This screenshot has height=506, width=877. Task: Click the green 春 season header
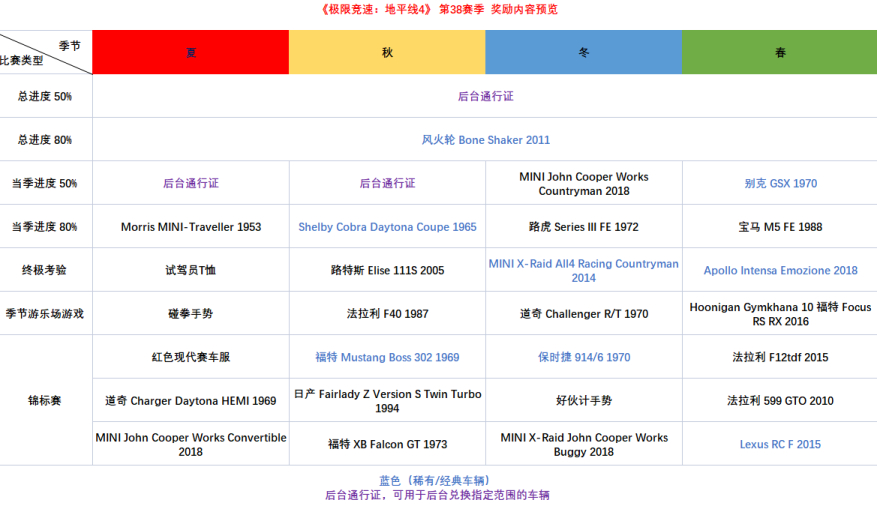pos(780,52)
